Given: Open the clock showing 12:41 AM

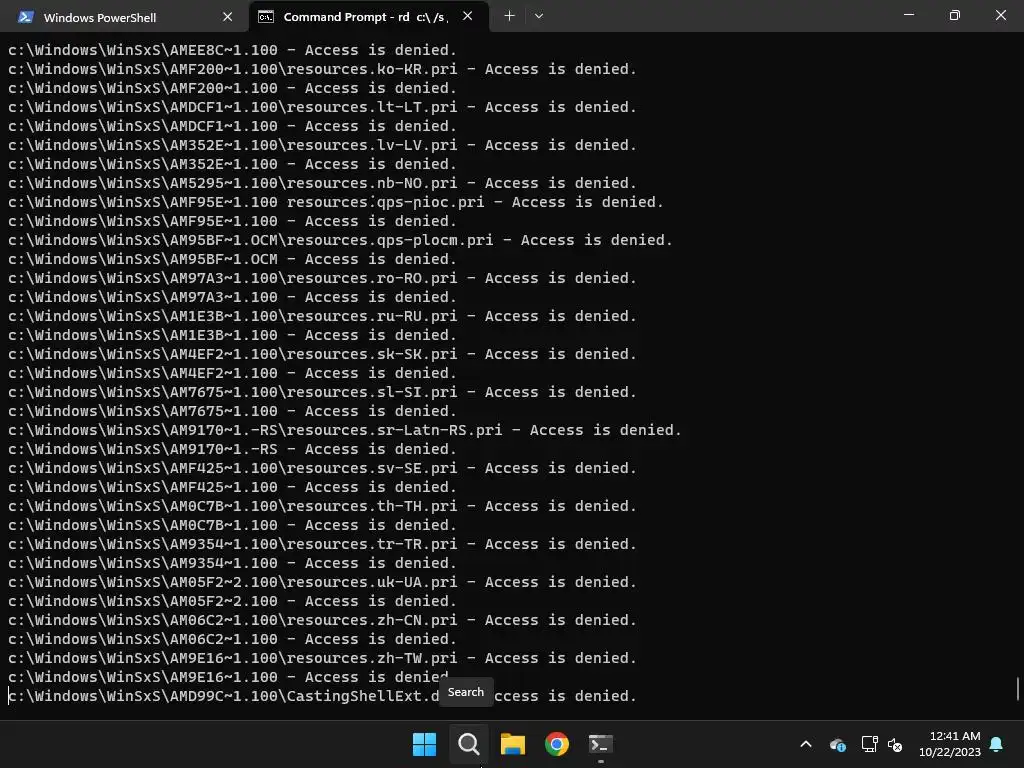Looking at the screenshot, I should click(950, 744).
